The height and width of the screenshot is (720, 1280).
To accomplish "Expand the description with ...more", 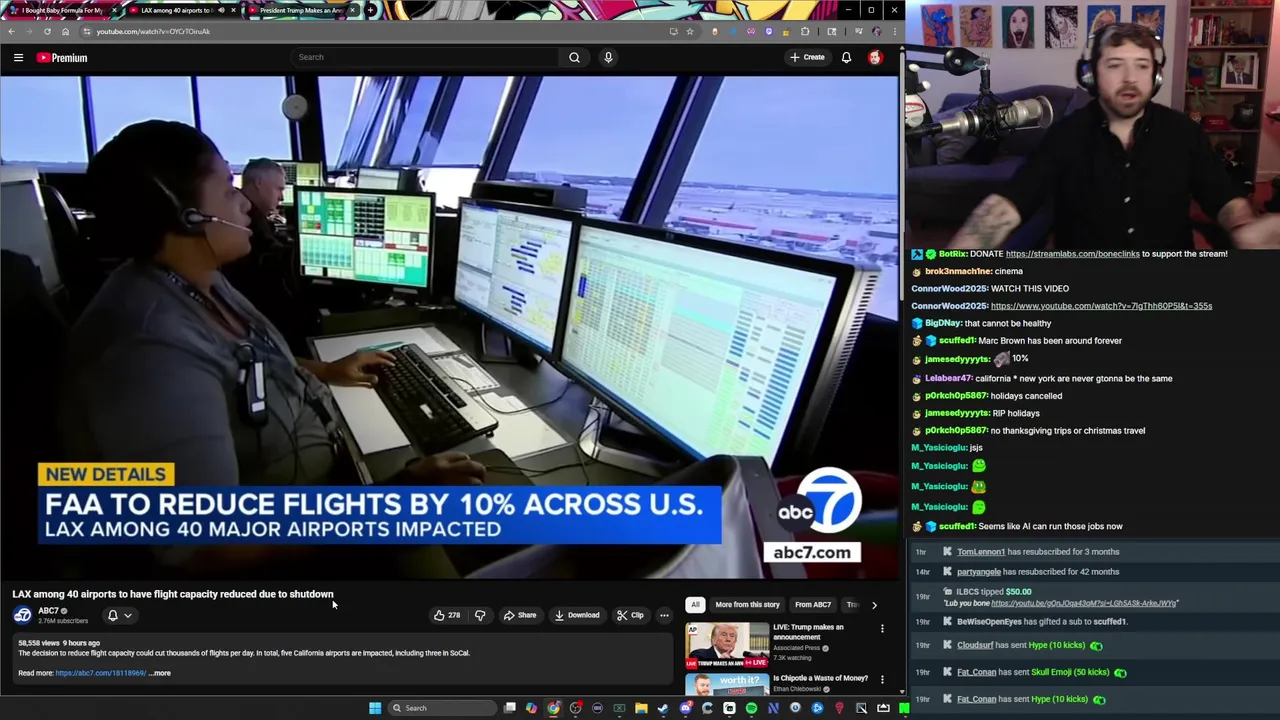I will click(x=161, y=673).
